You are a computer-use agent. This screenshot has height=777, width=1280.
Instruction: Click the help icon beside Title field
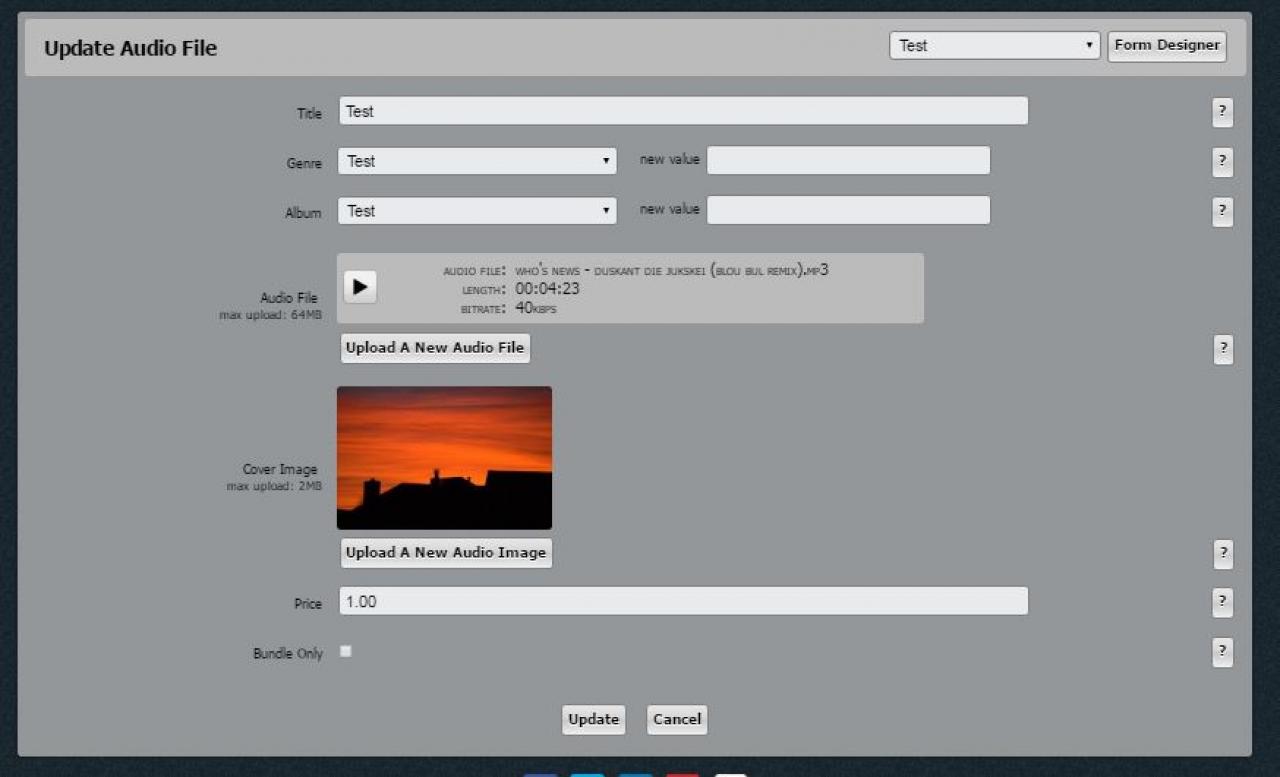(x=1222, y=112)
